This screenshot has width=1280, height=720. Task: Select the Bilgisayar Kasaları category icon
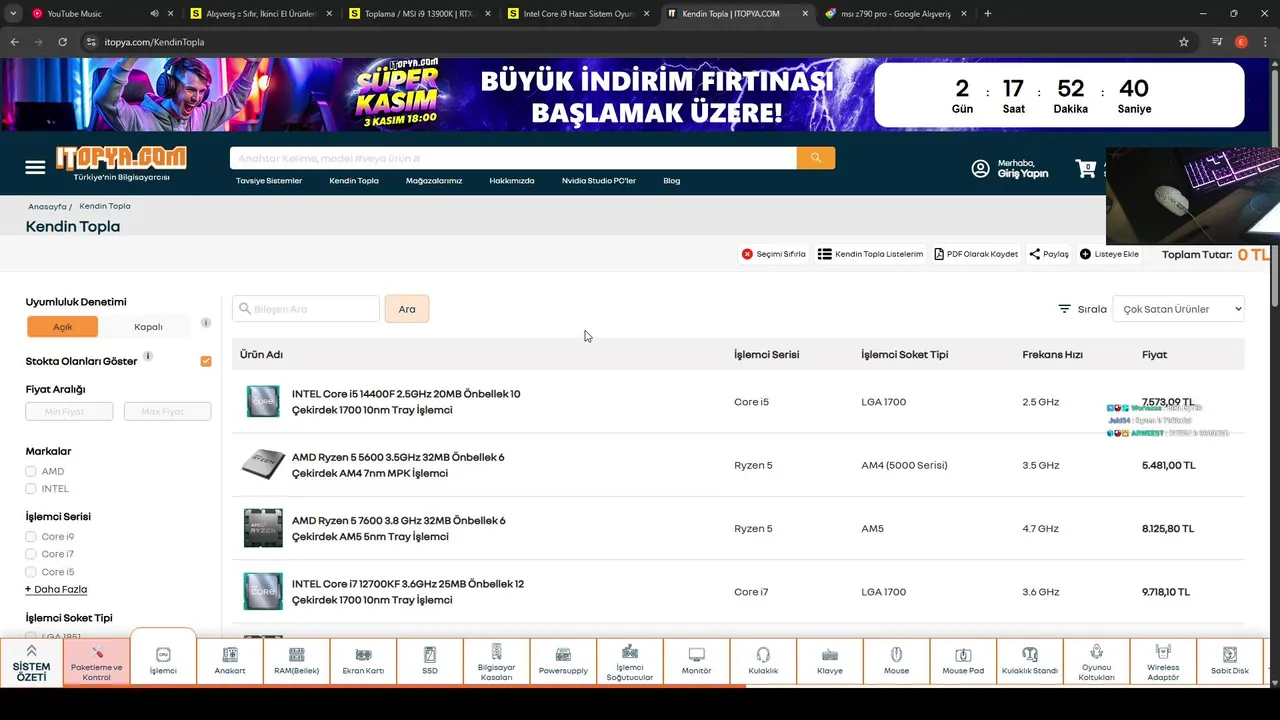tap(496, 660)
